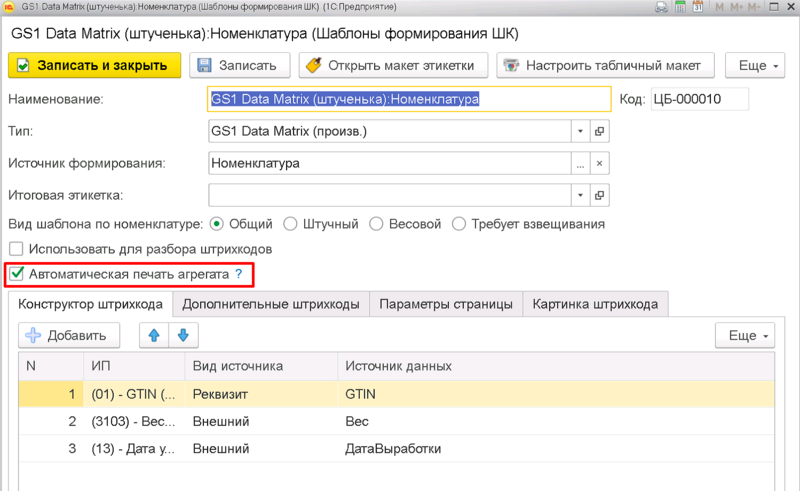
Task: Click the N column header
Action: (51, 366)
